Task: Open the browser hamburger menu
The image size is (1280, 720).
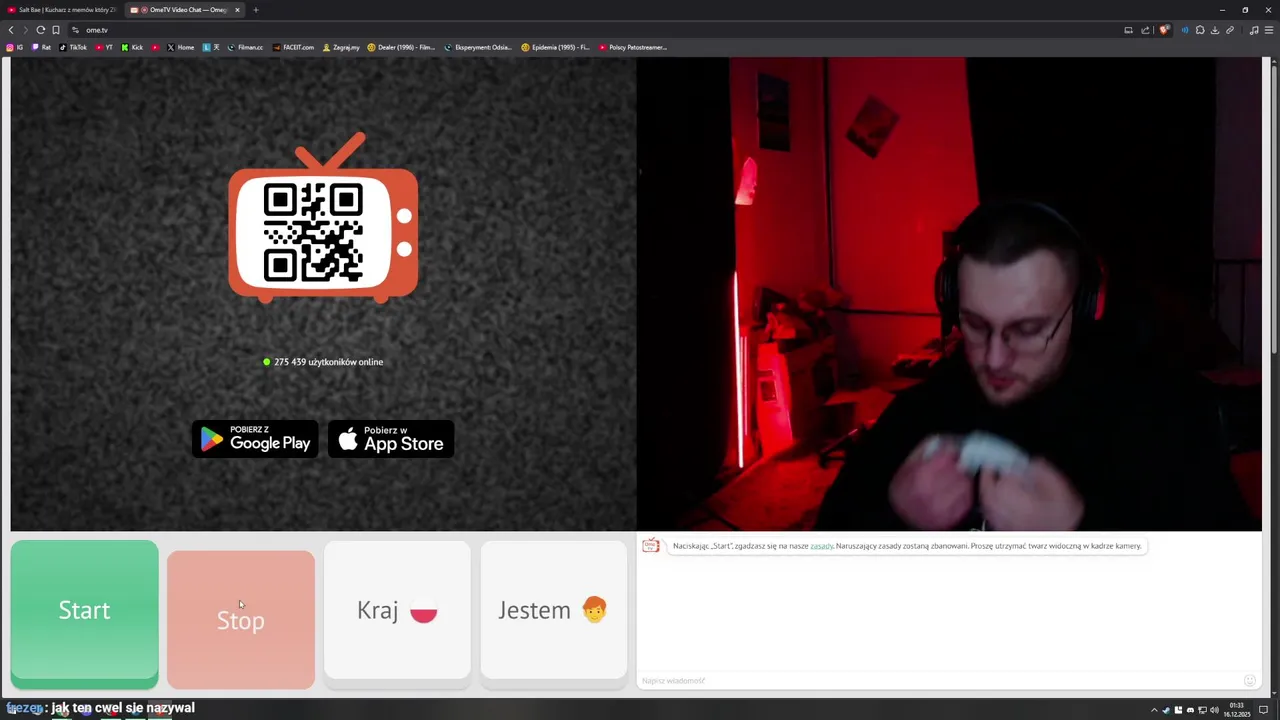Action: pyautogui.click(x=1269, y=30)
